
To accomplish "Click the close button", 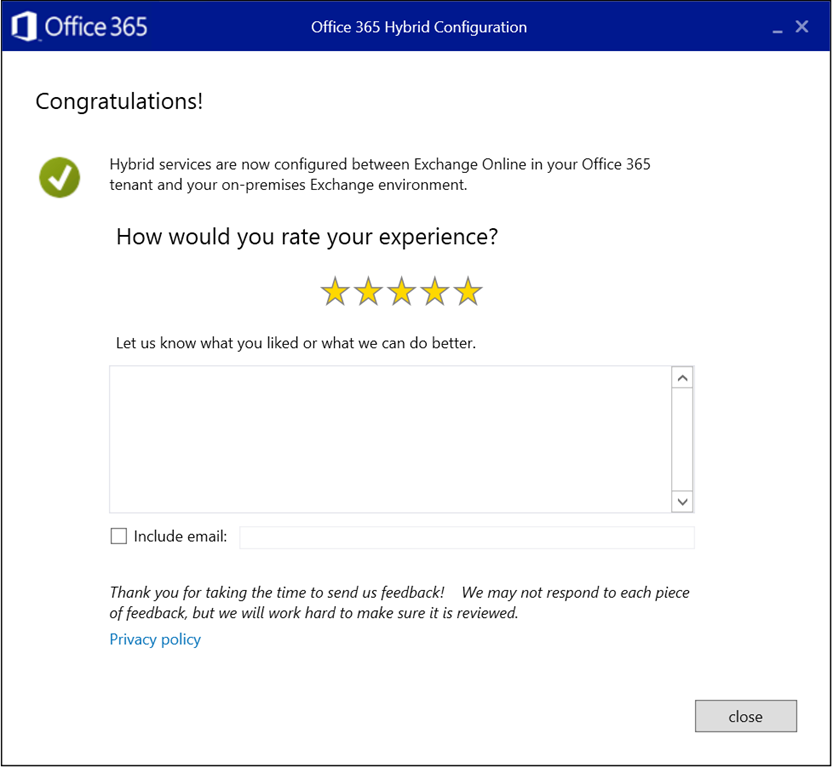I will click(746, 716).
